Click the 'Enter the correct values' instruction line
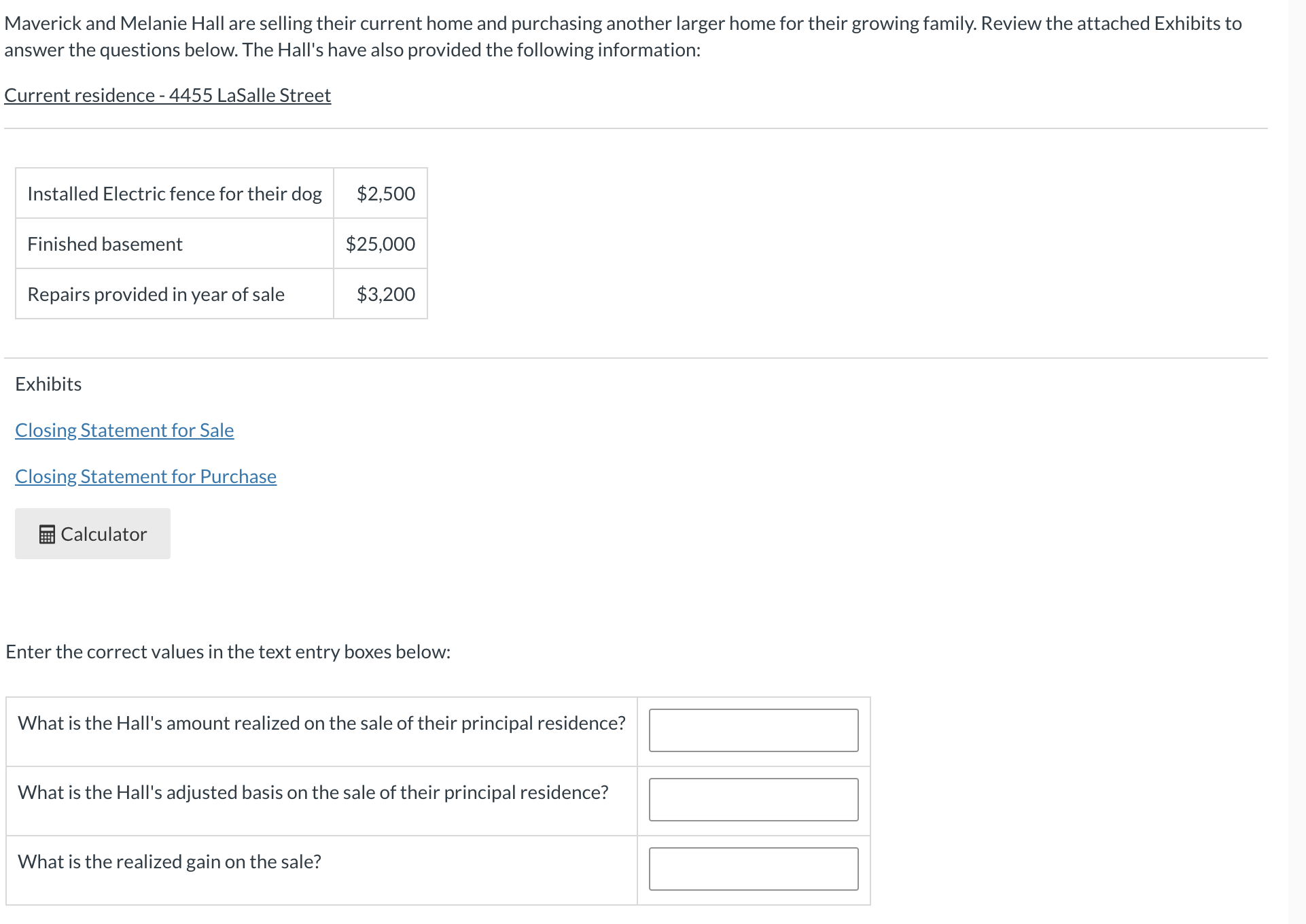1306x924 pixels. (x=228, y=652)
